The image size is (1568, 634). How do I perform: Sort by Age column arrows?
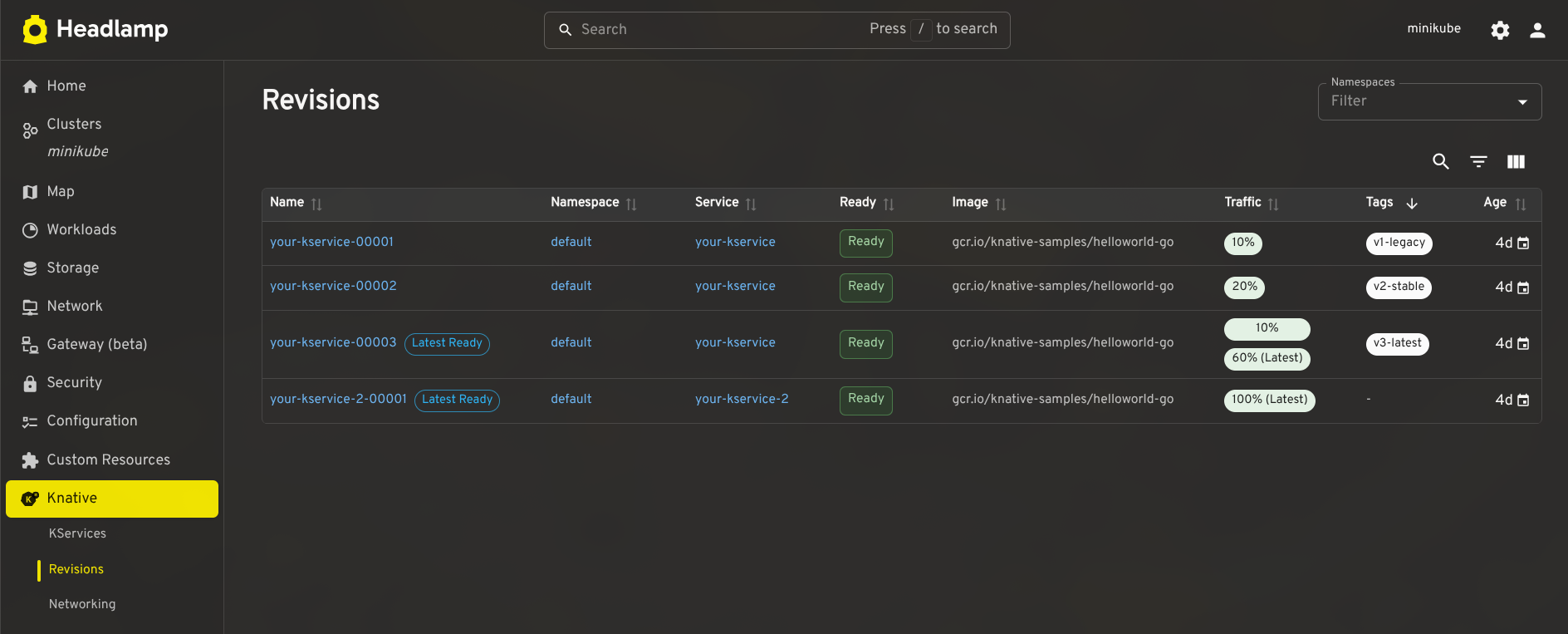tap(1521, 204)
